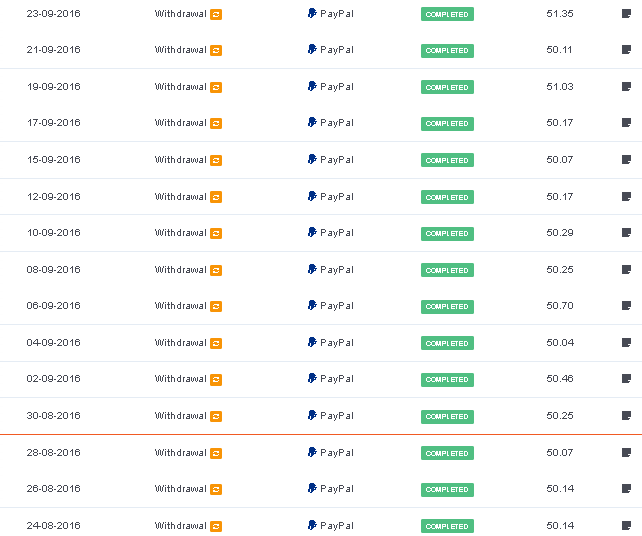Image resolution: width=642 pixels, height=536 pixels.
Task: Click Withdrawal text for 26-08-2016
Action: pyautogui.click(x=181, y=489)
